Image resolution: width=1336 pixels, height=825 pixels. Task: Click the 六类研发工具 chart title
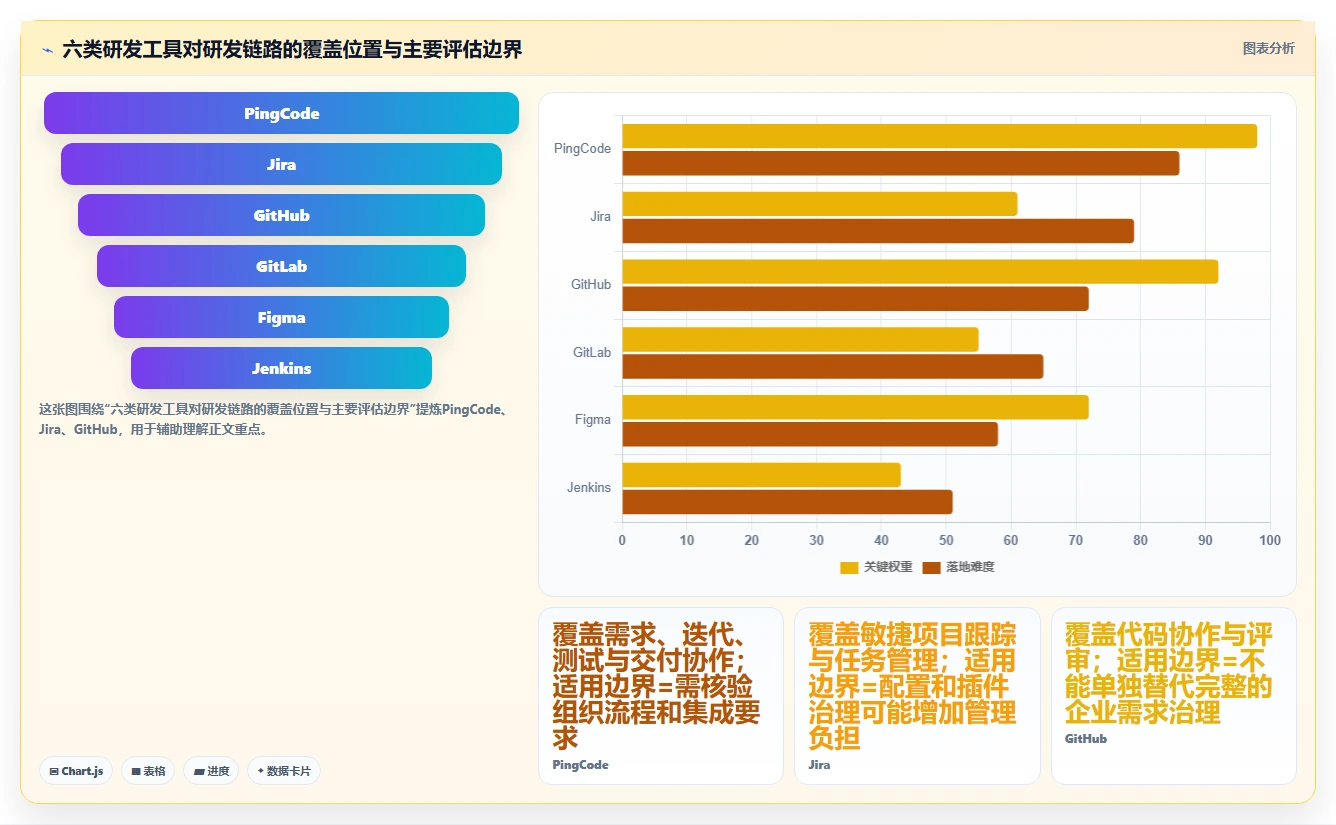point(292,49)
